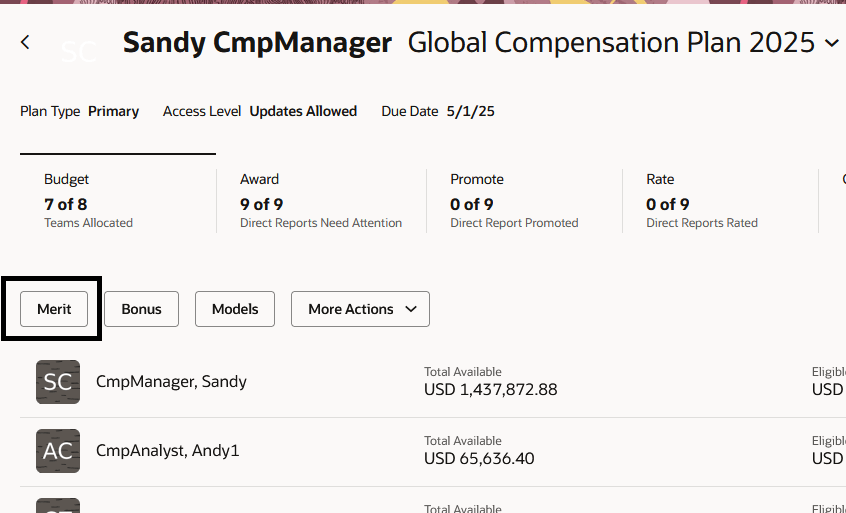Click the faint SC avatar in the header

click(x=79, y=52)
